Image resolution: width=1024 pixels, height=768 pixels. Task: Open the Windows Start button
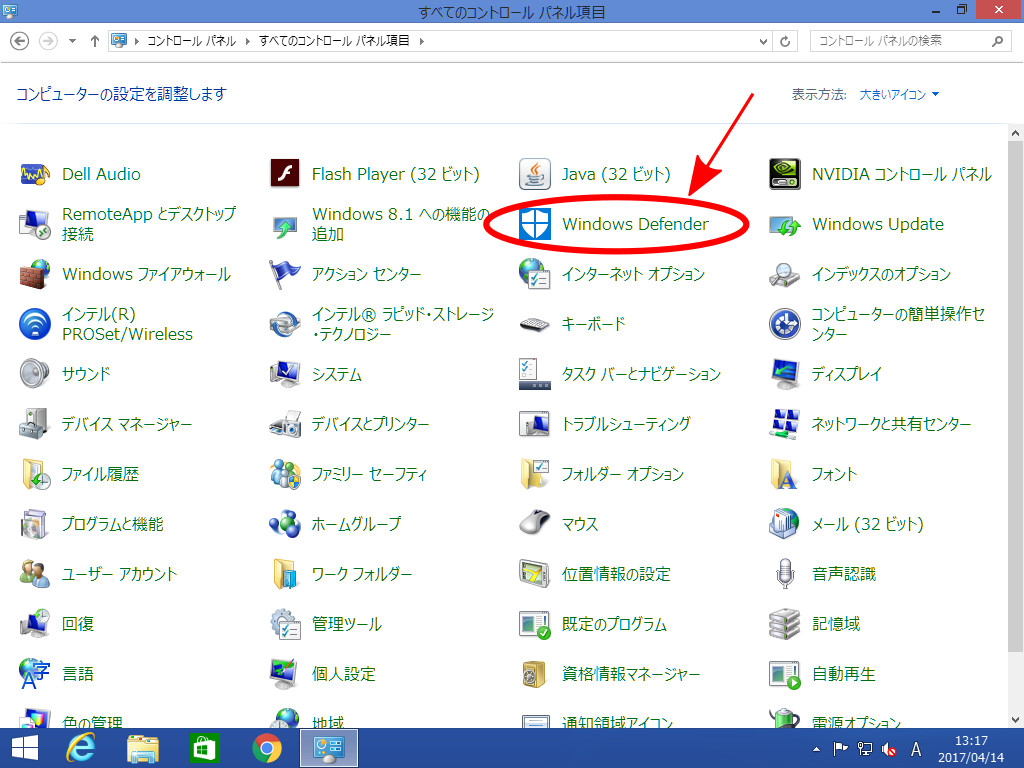pos(25,748)
